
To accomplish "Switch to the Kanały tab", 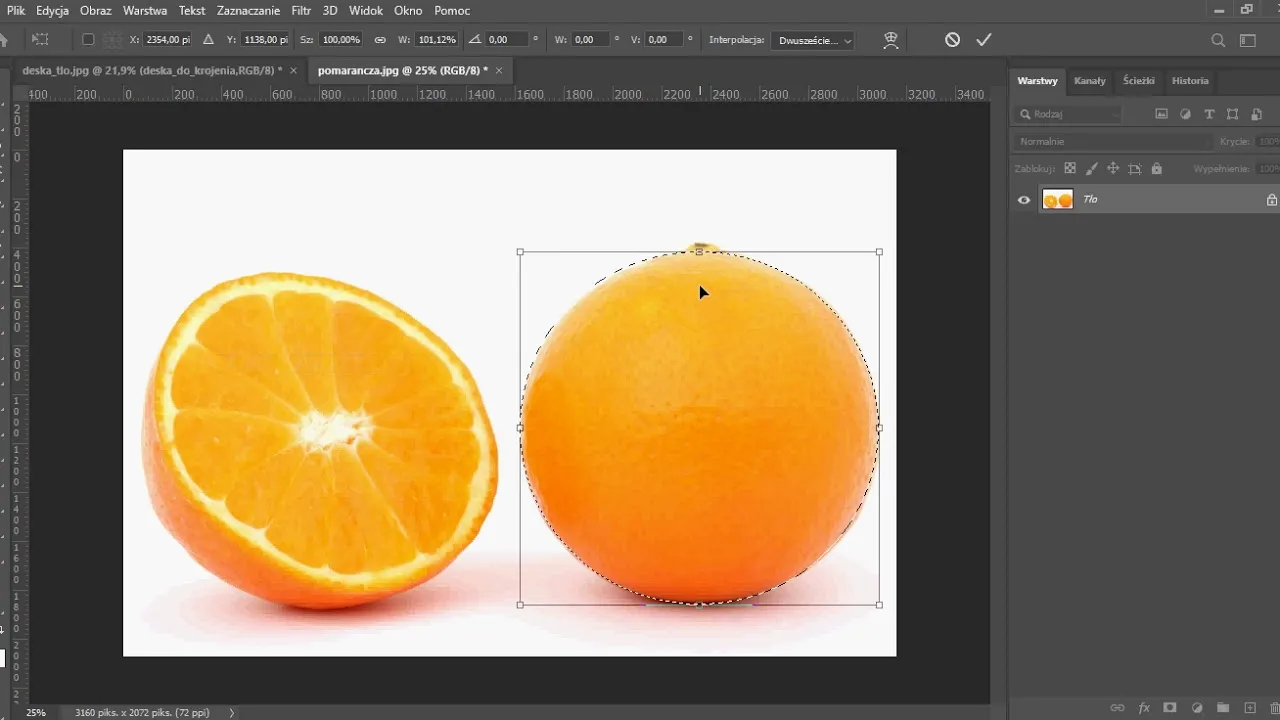I will 1090,81.
